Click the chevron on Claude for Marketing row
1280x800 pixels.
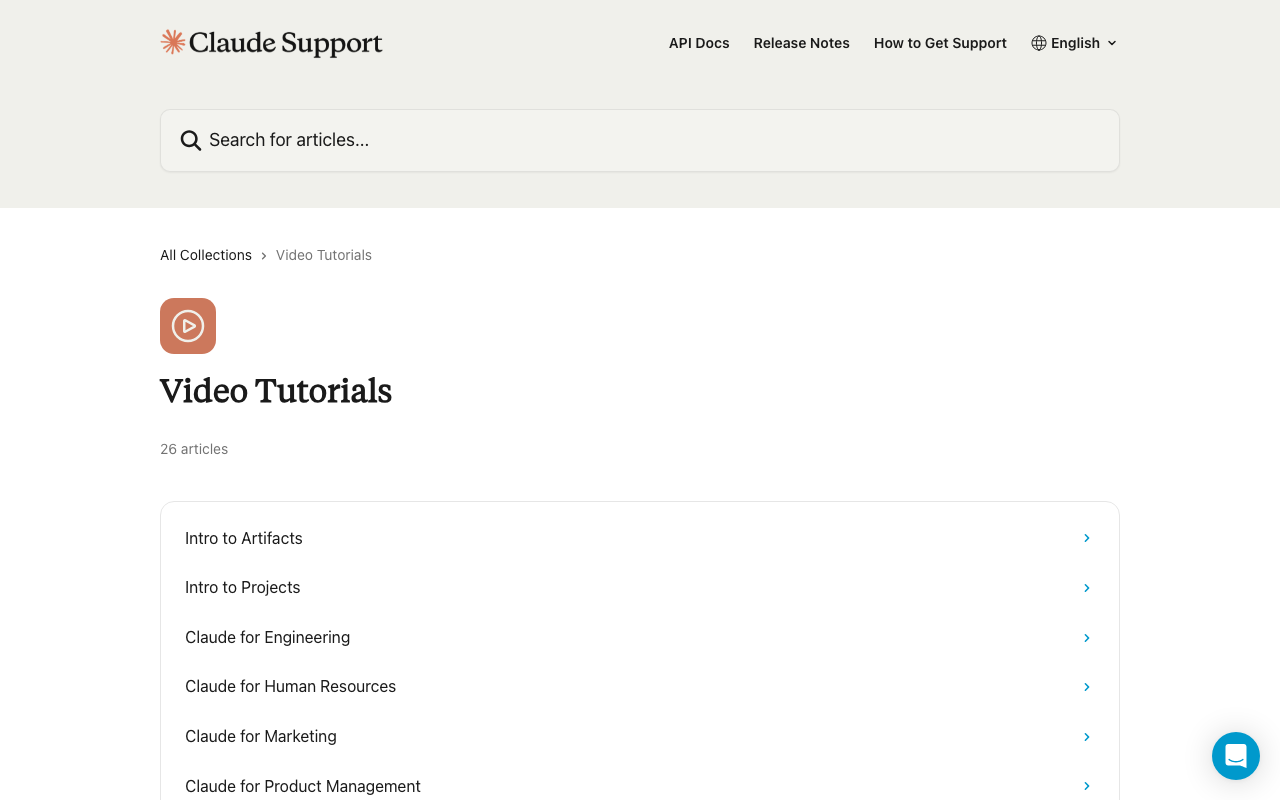(1087, 737)
